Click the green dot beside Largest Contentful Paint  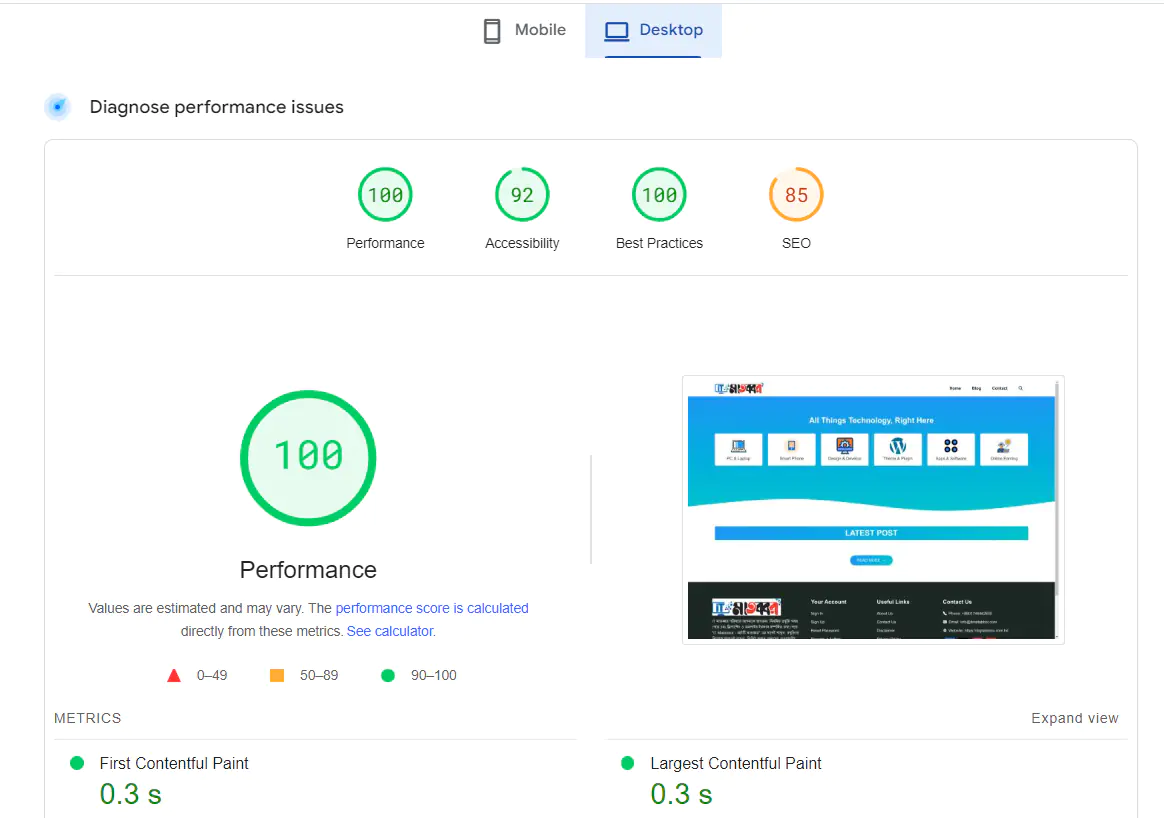[x=626, y=763]
